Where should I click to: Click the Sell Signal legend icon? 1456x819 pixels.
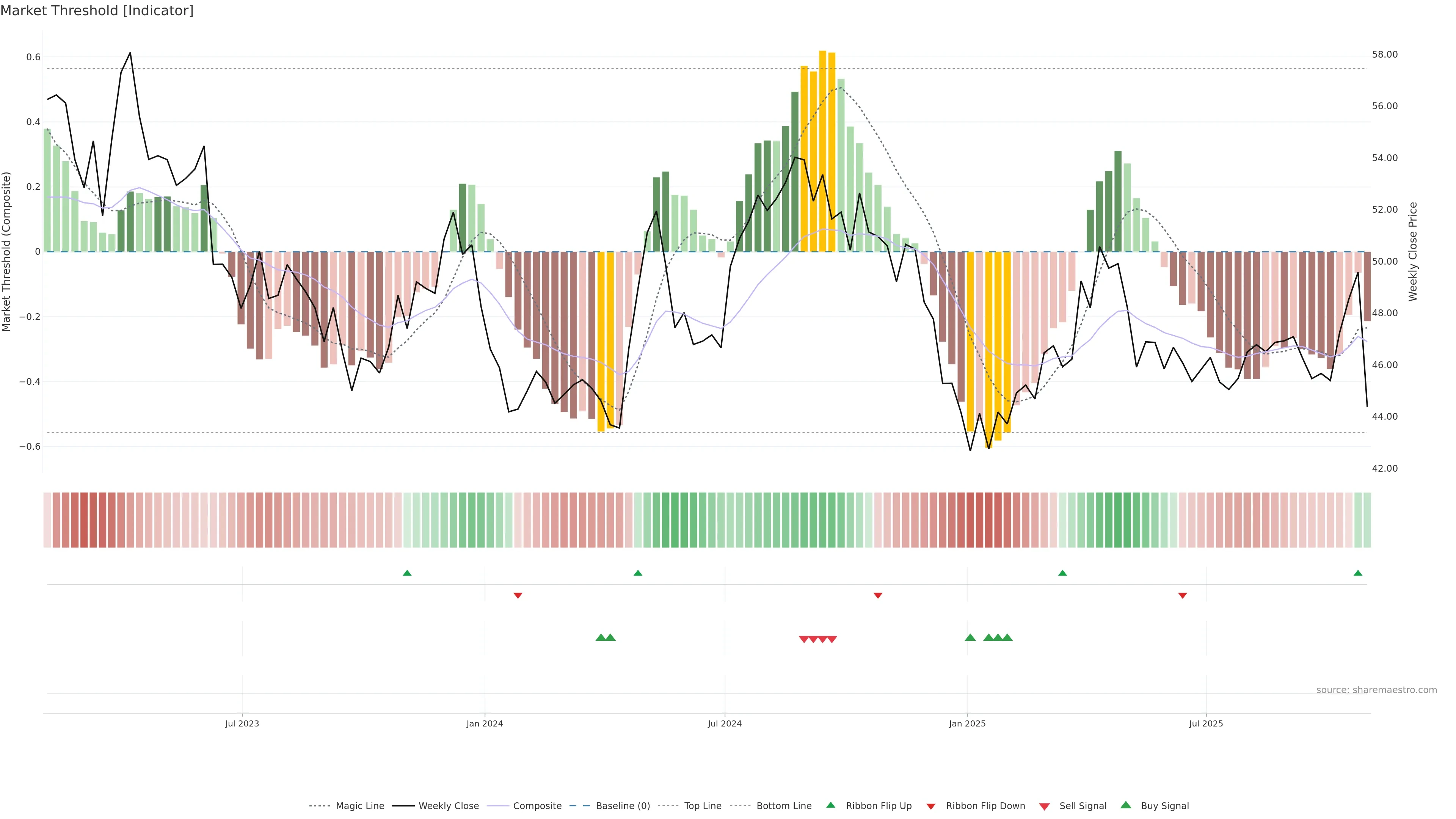tap(1045, 806)
